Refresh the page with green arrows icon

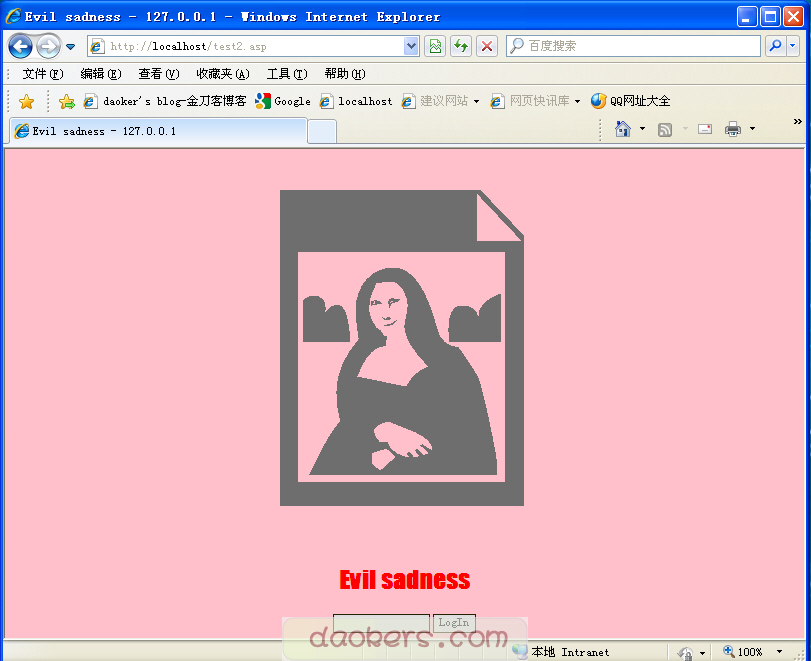tap(460, 46)
